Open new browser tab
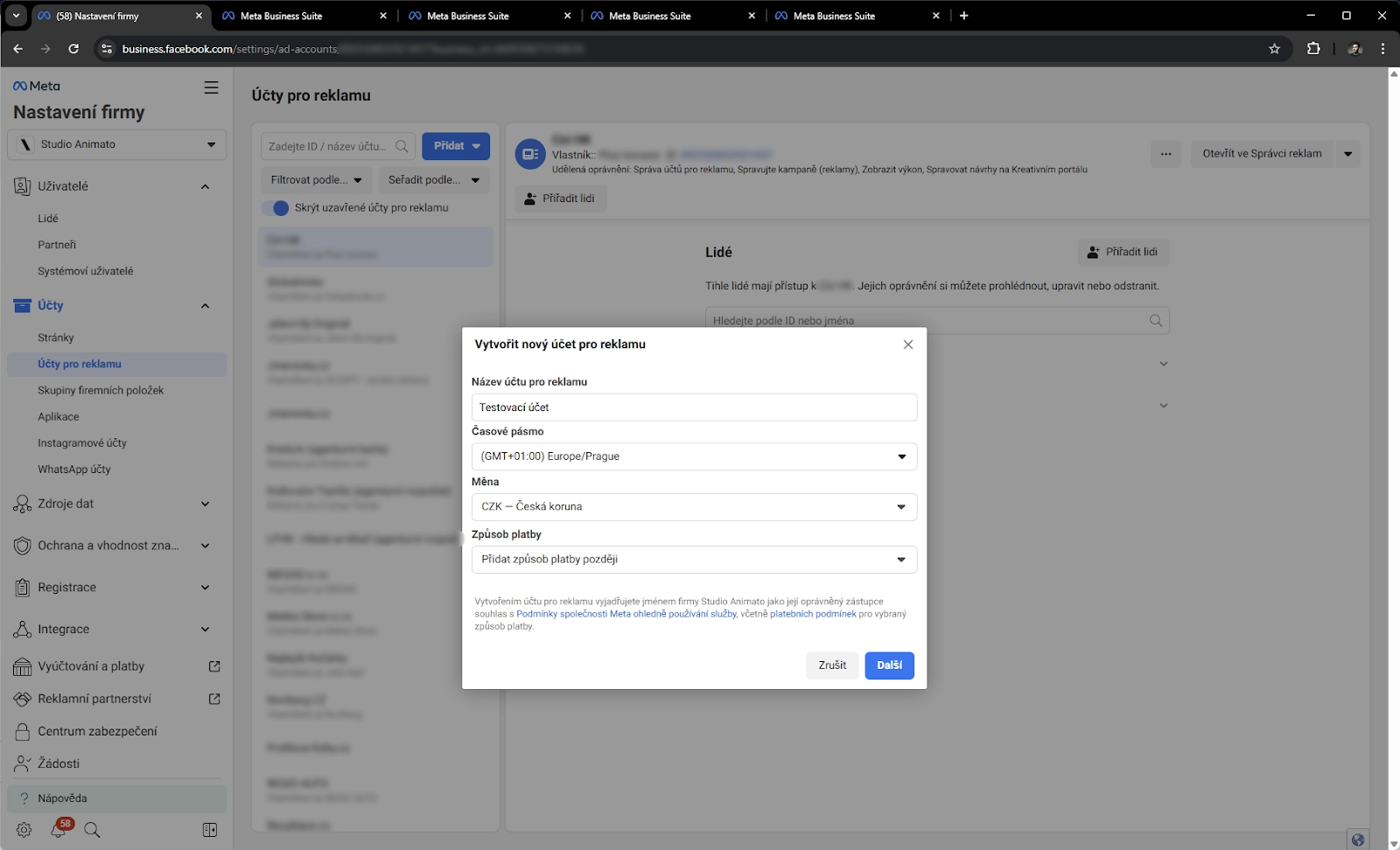This screenshot has height=850, width=1400. 963,16
